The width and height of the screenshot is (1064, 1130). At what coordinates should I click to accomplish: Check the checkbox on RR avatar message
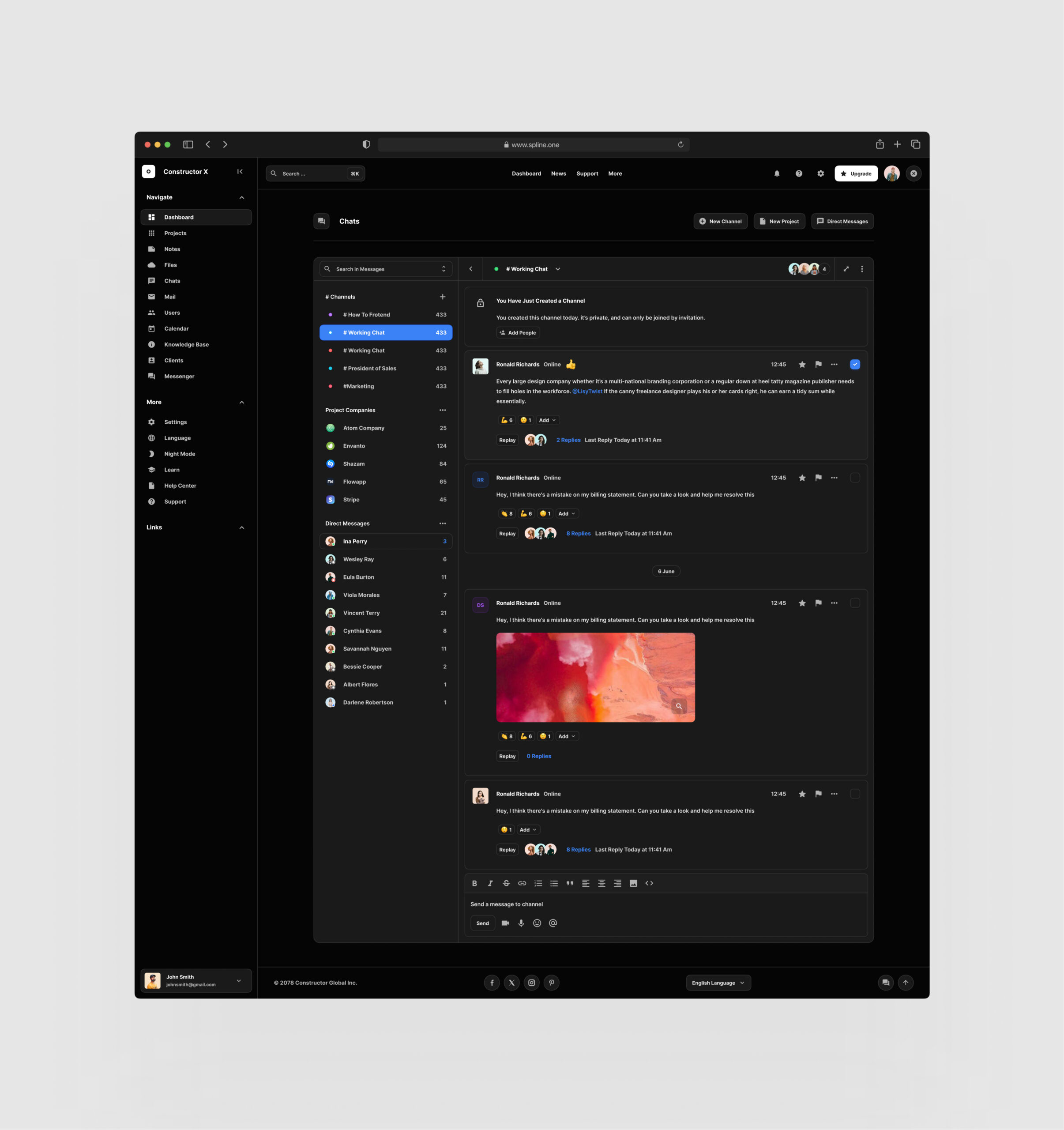click(x=855, y=478)
